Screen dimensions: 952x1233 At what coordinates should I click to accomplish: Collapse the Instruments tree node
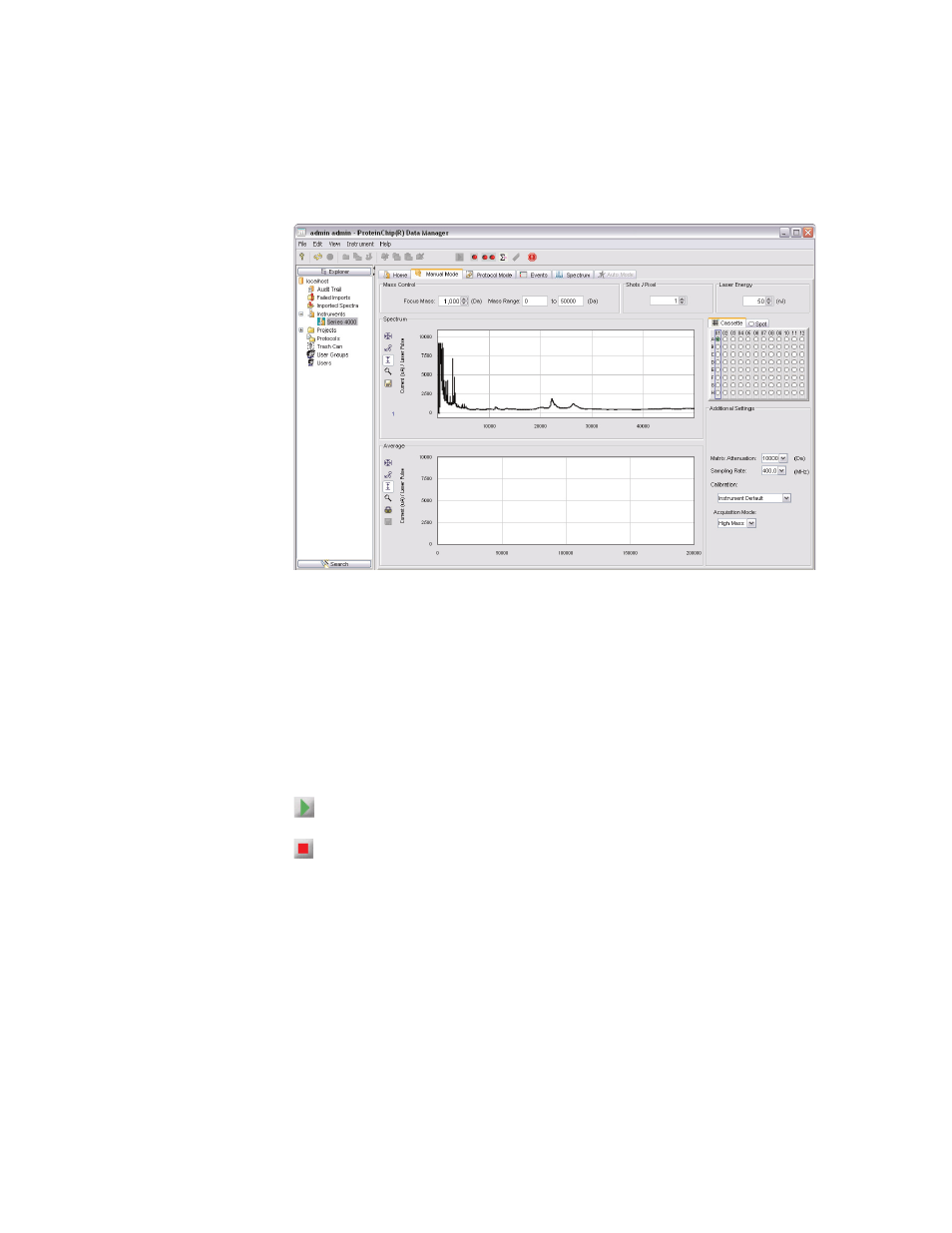tap(301, 313)
